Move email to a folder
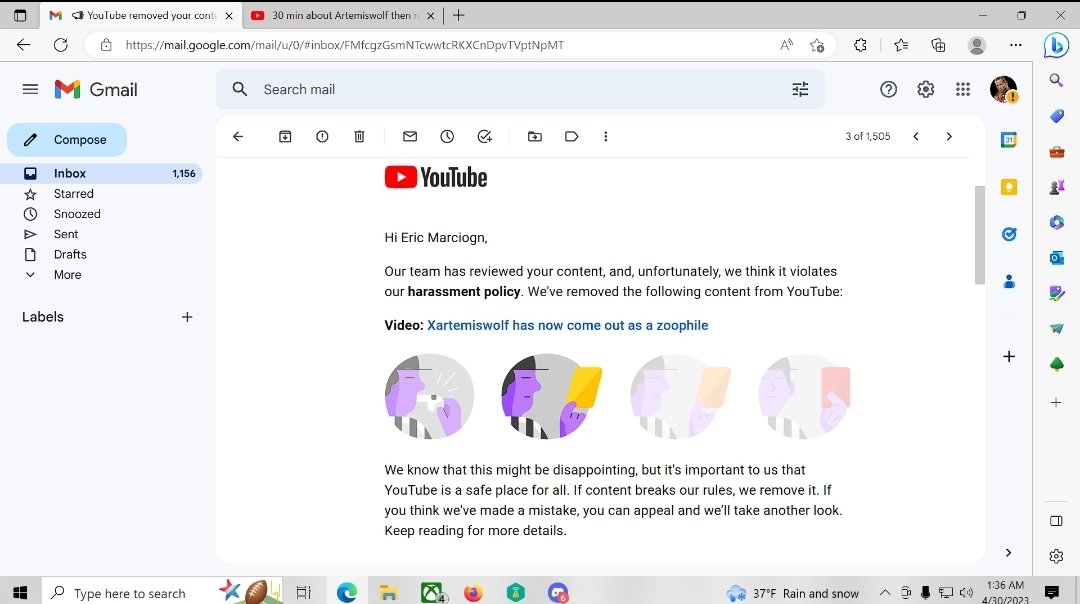The height and width of the screenshot is (604, 1080). click(x=534, y=136)
